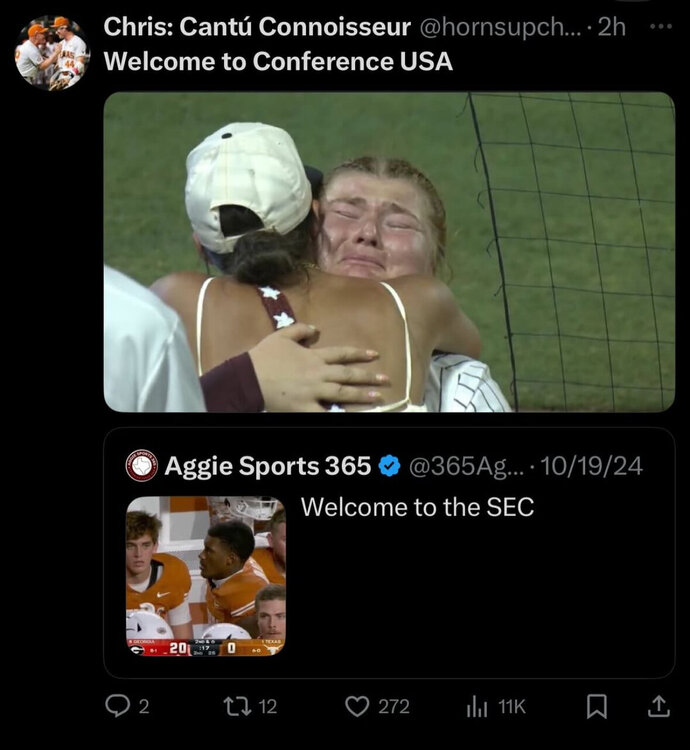
Task: Like the post with the heart icon
Action: point(357,706)
